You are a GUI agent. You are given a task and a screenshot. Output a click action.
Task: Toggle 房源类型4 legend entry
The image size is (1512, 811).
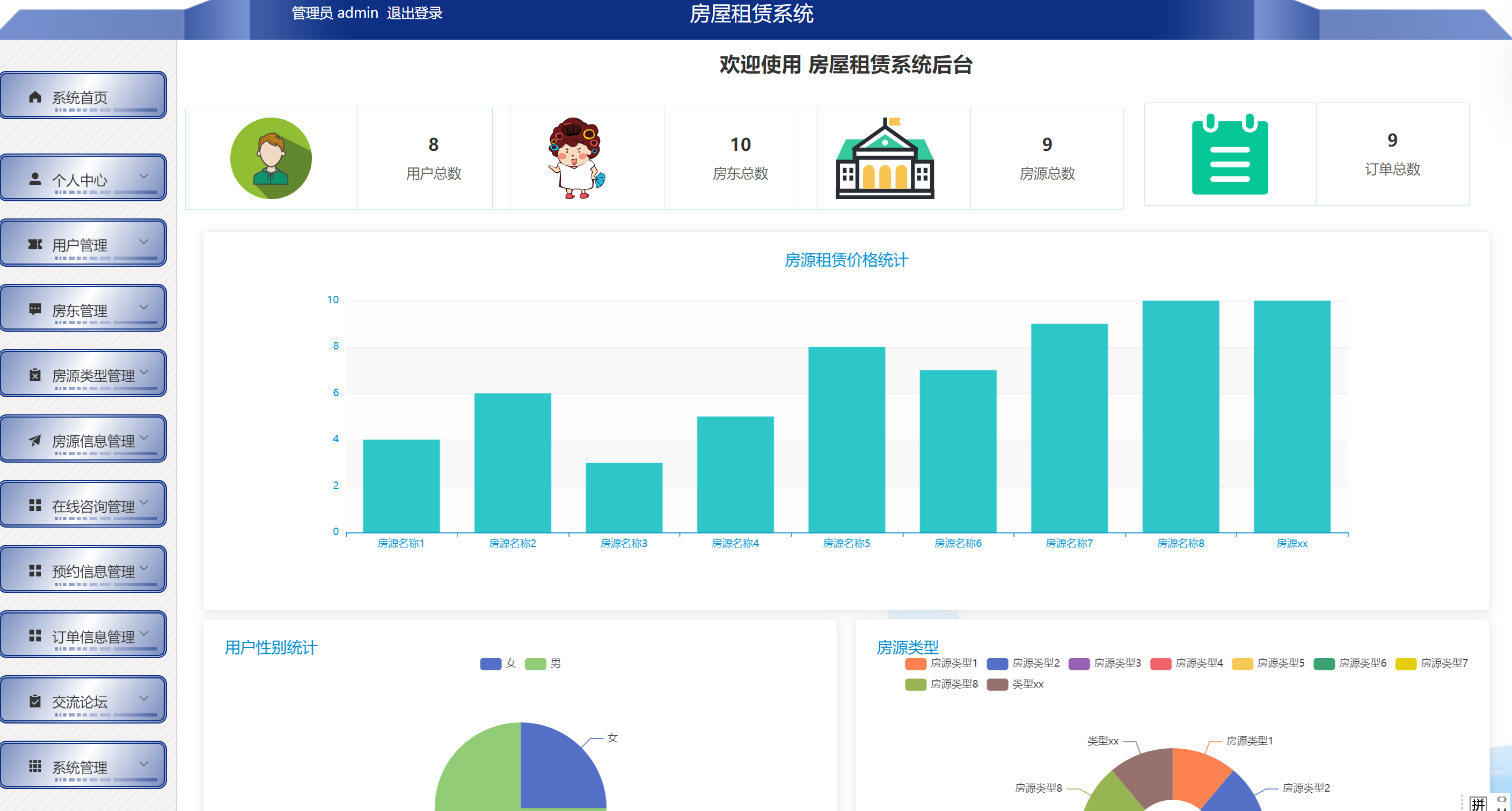1186,664
